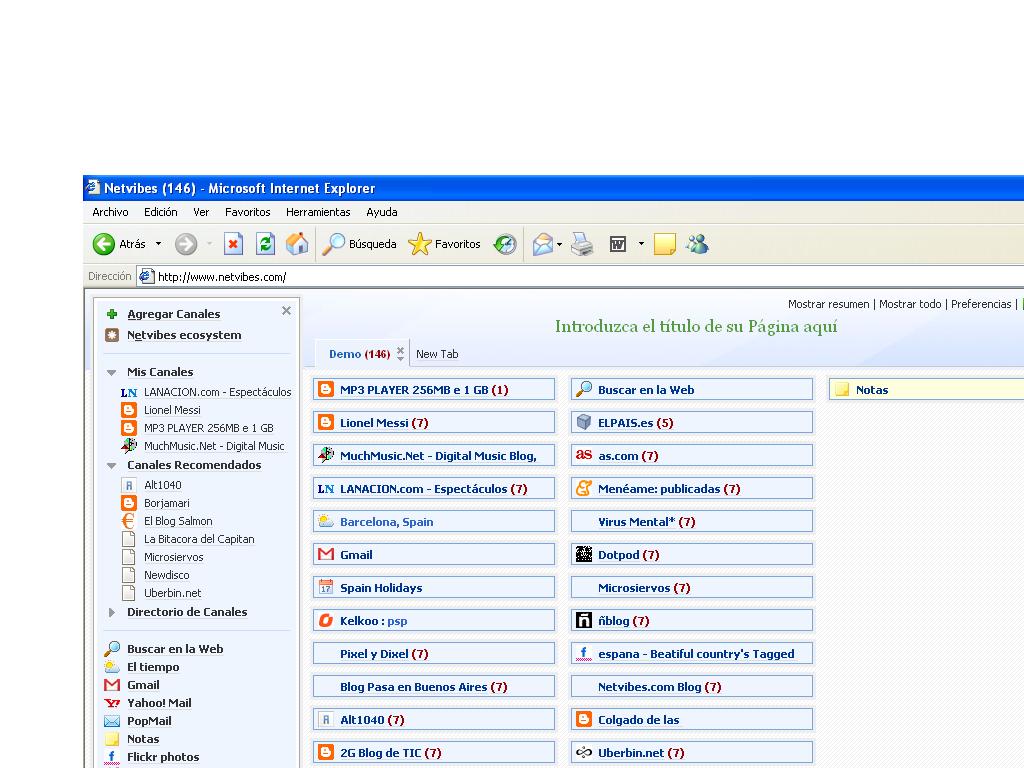Open the Preferencias link
This screenshot has height=768, width=1024.
click(981, 304)
